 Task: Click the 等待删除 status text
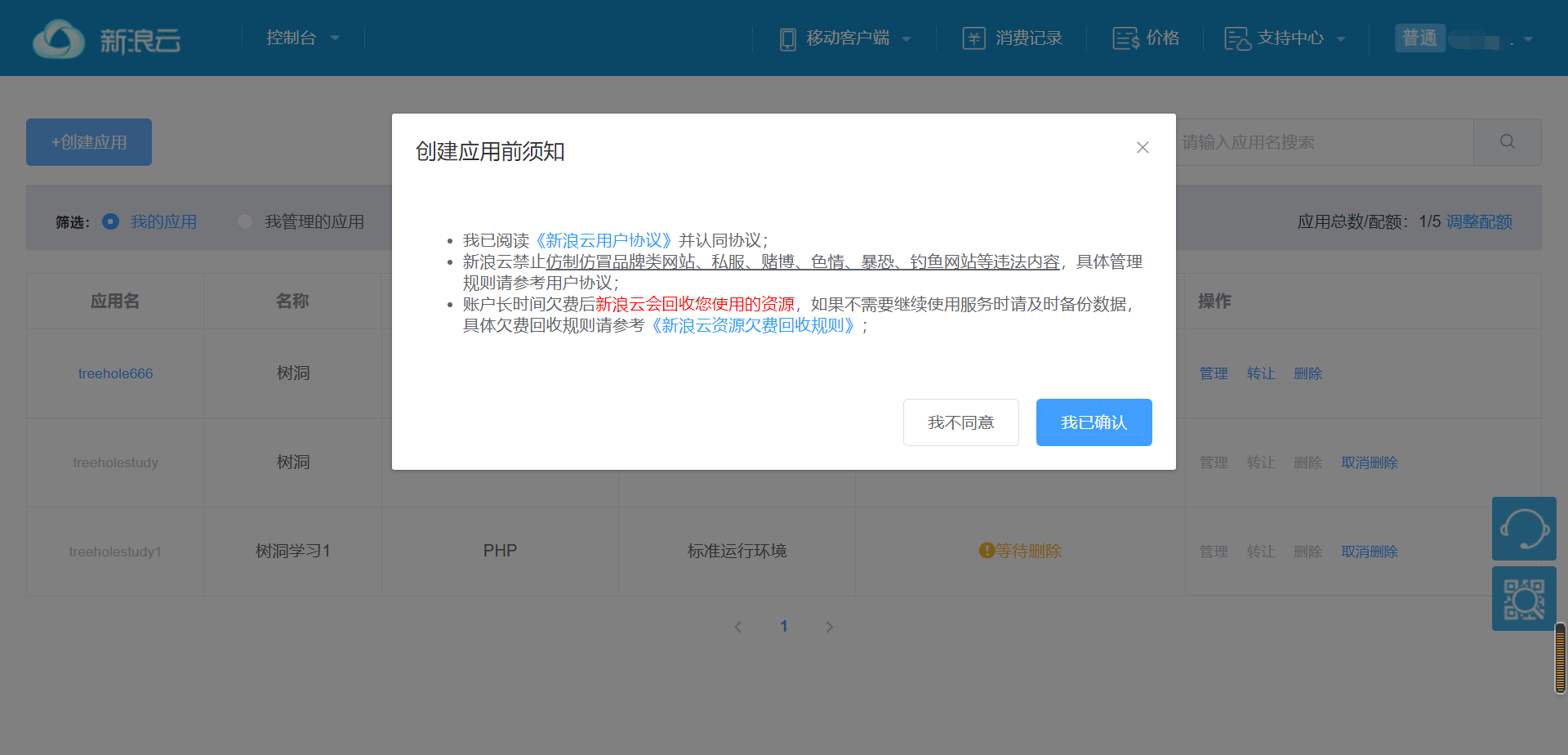tap(1028, 551)
